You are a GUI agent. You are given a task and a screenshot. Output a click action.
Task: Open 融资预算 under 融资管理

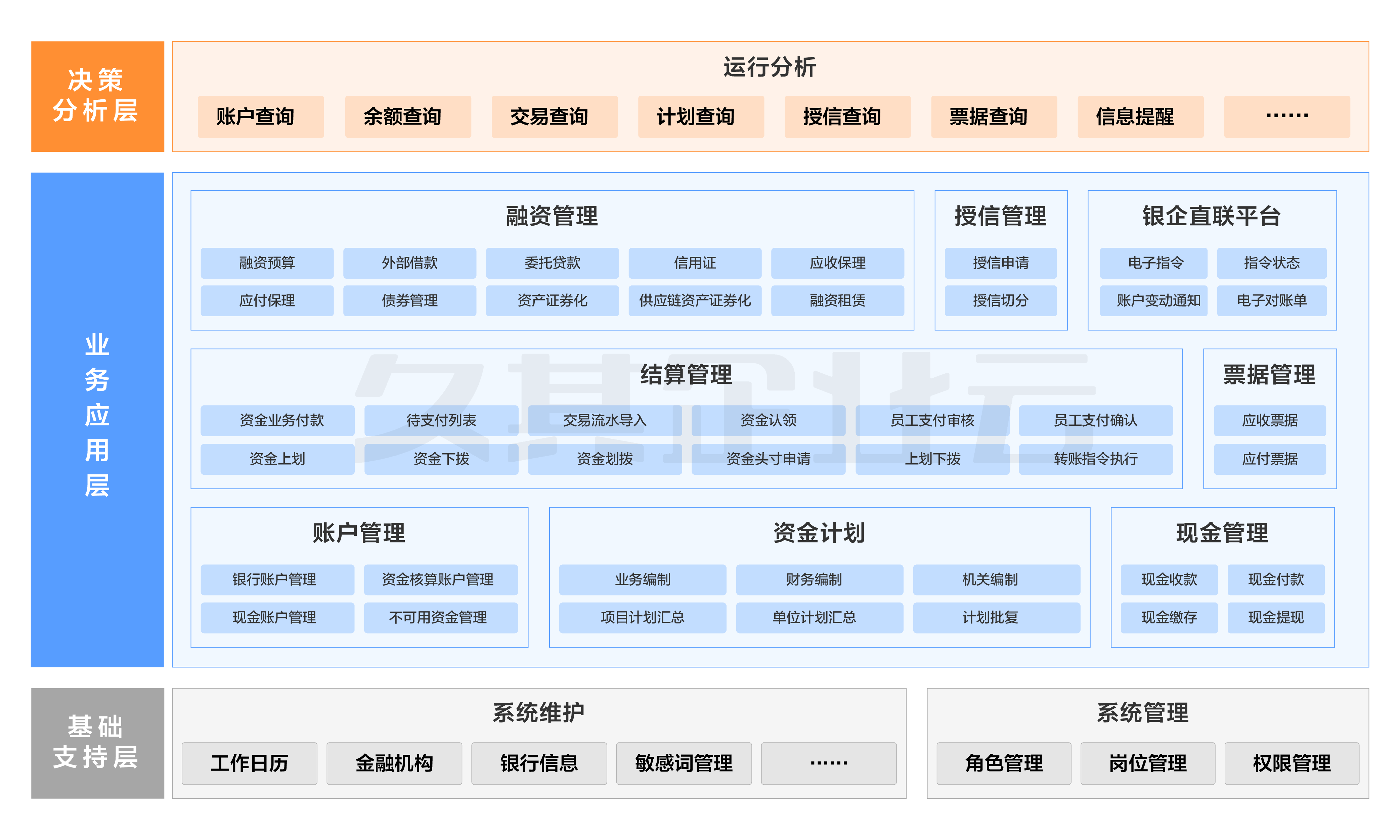tap(267, 263)
